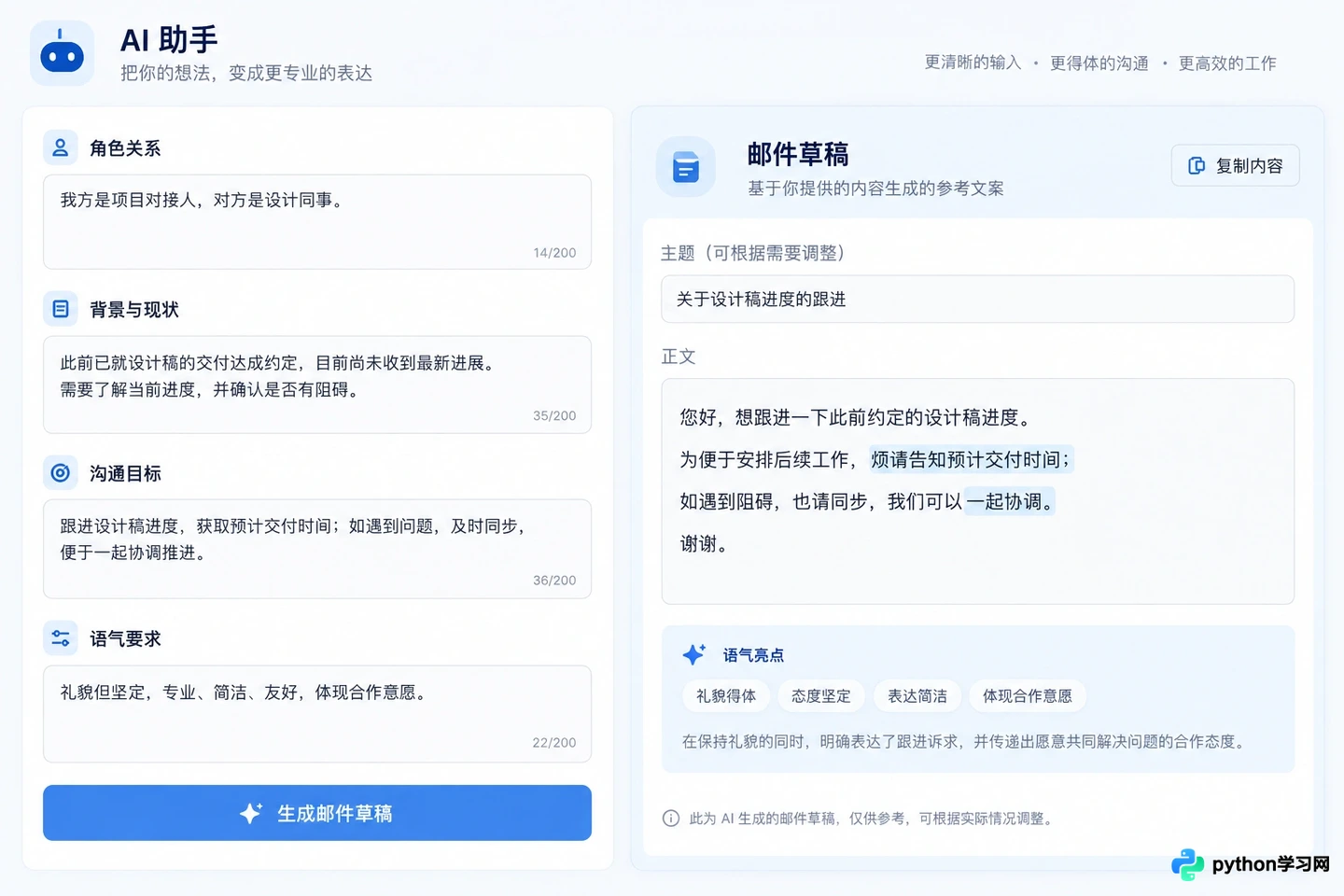Click the 邮件草稿 mail document icon

(686, 167)
